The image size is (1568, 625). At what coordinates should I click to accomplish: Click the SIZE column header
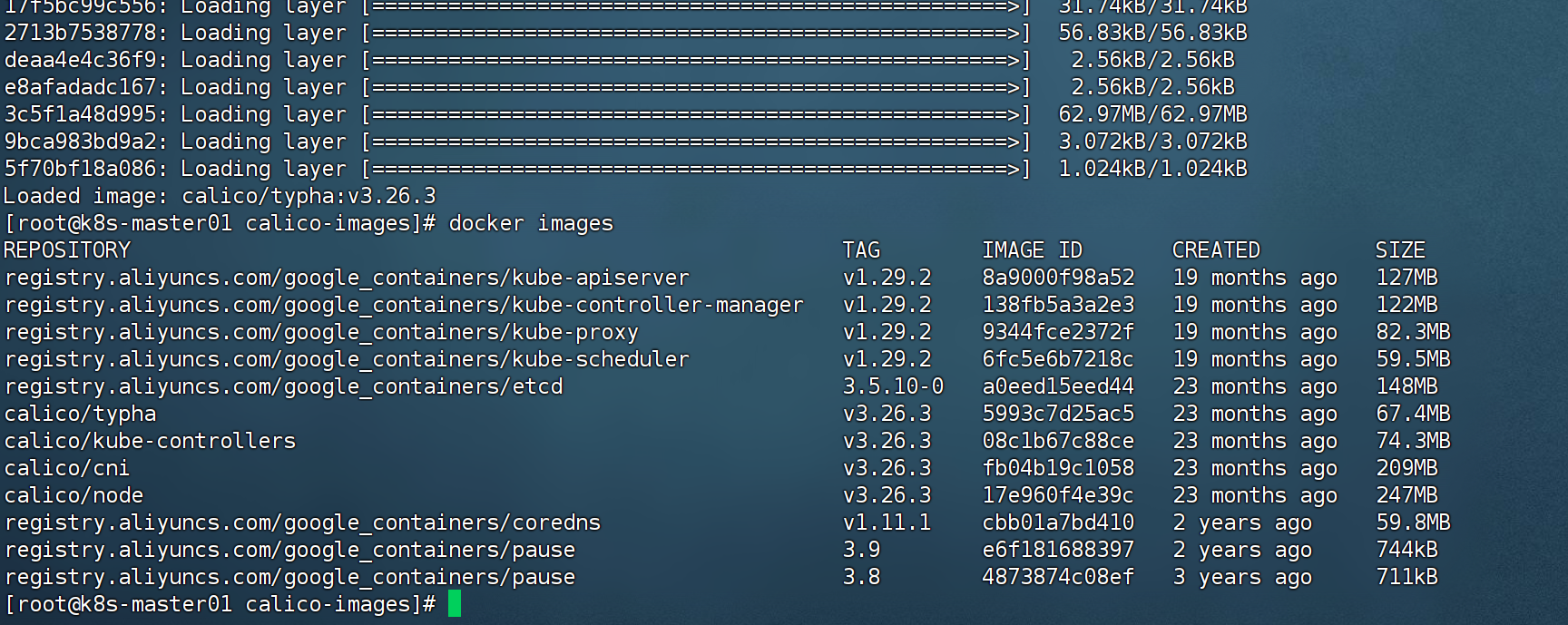[1400, 250]
